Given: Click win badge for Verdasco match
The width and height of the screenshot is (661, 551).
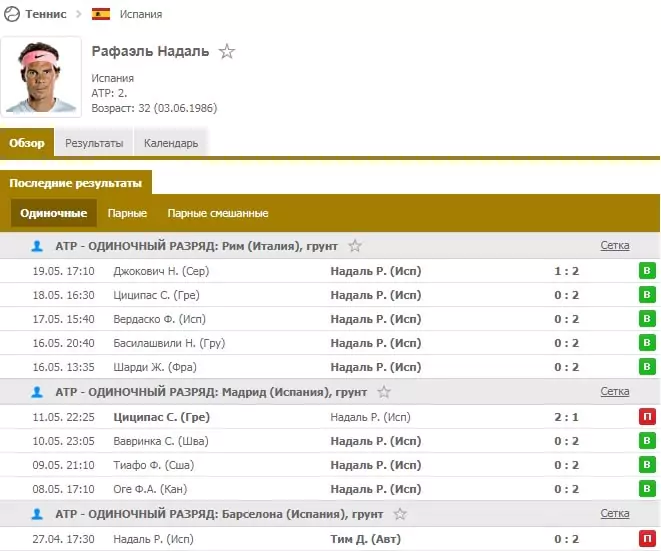Looking at the screenshot, I should click(x=647, y=319).
